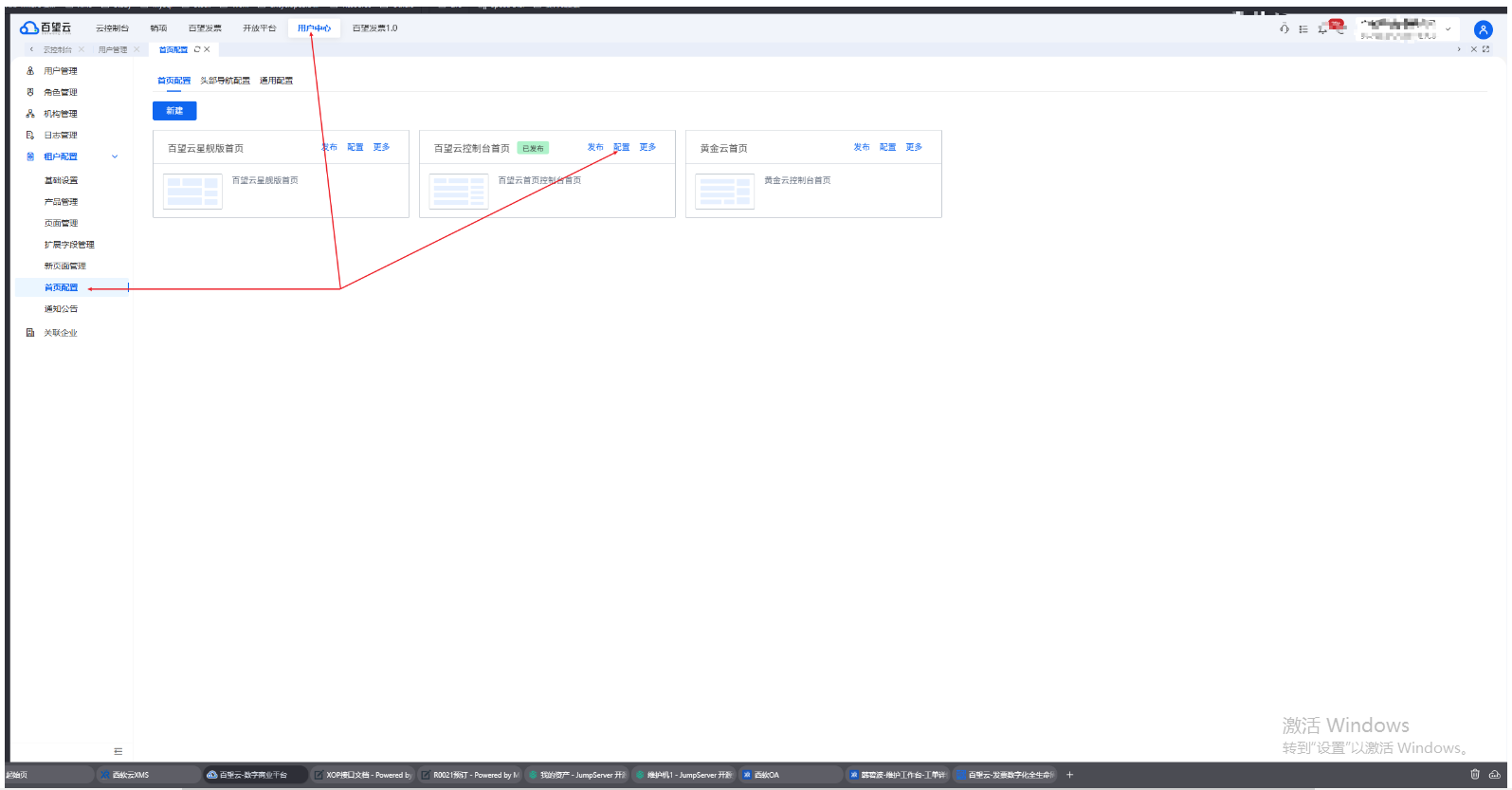Open 通知公告 in sidebar
This screenshot has height=790, width=1512.
tap(61, 309)
